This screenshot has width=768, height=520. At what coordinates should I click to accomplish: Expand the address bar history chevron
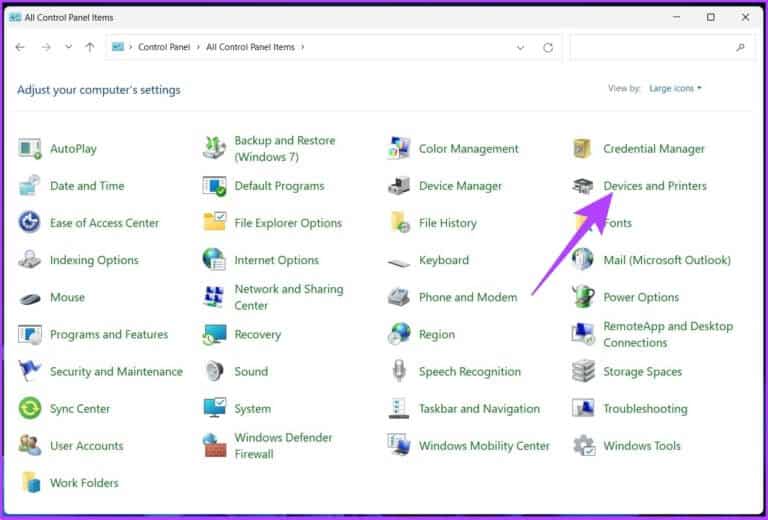(x=520, y=47)
